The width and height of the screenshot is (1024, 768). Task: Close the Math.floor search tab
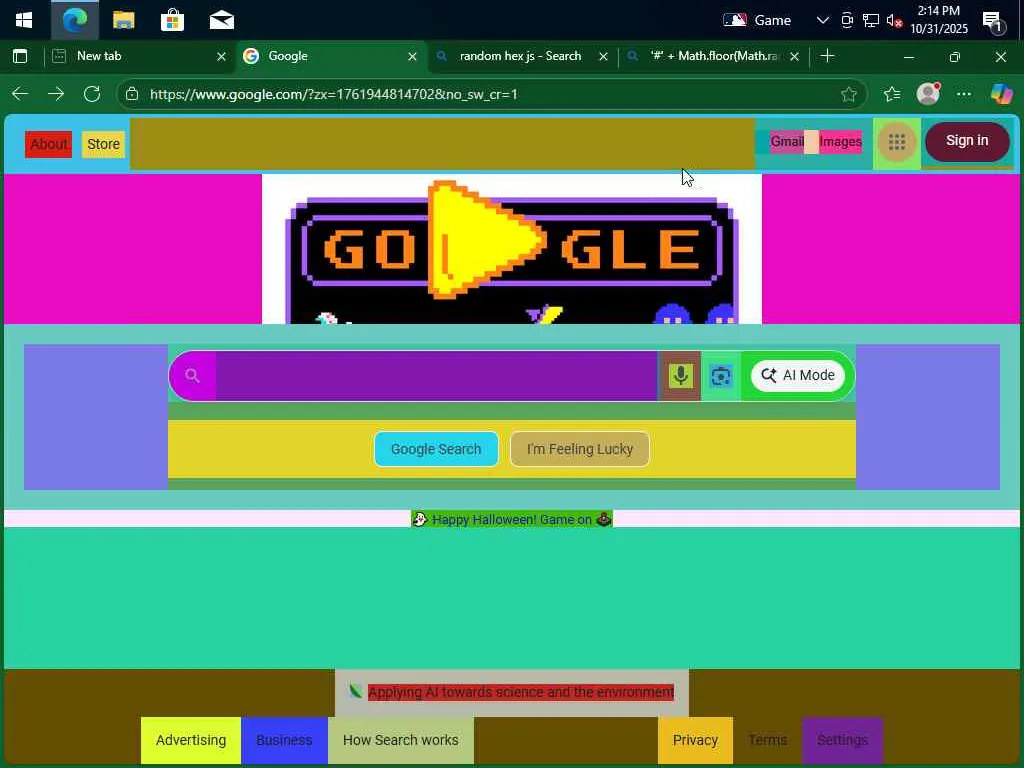click(x=794, y=57)
